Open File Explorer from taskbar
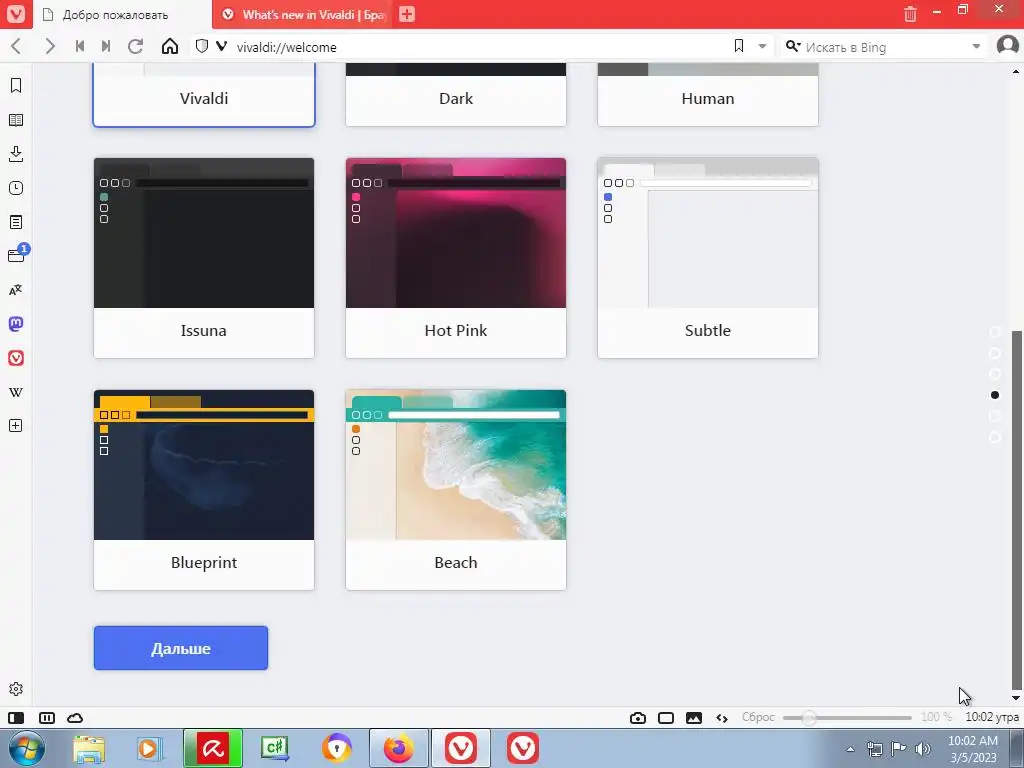The image size is (1024, 768). click(89, 748)
